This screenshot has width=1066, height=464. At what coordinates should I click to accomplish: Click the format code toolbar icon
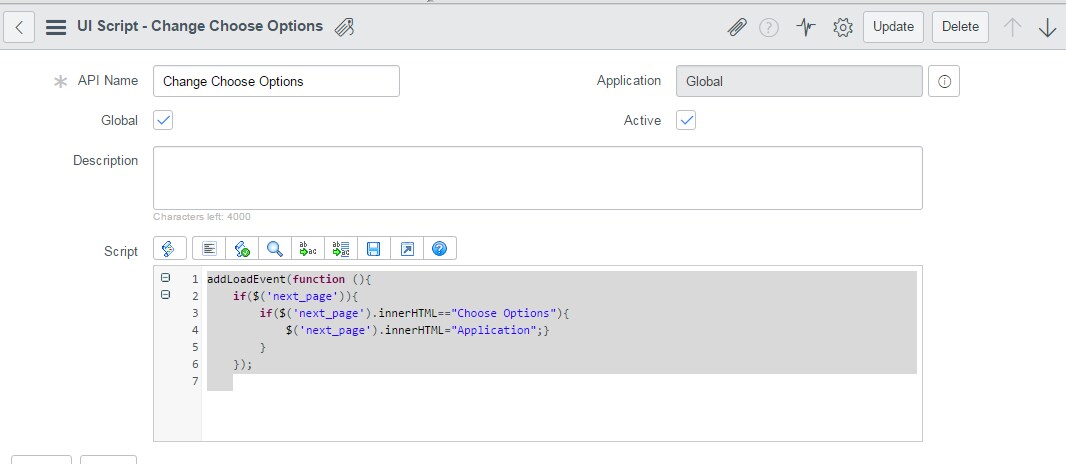coord(209,249)
